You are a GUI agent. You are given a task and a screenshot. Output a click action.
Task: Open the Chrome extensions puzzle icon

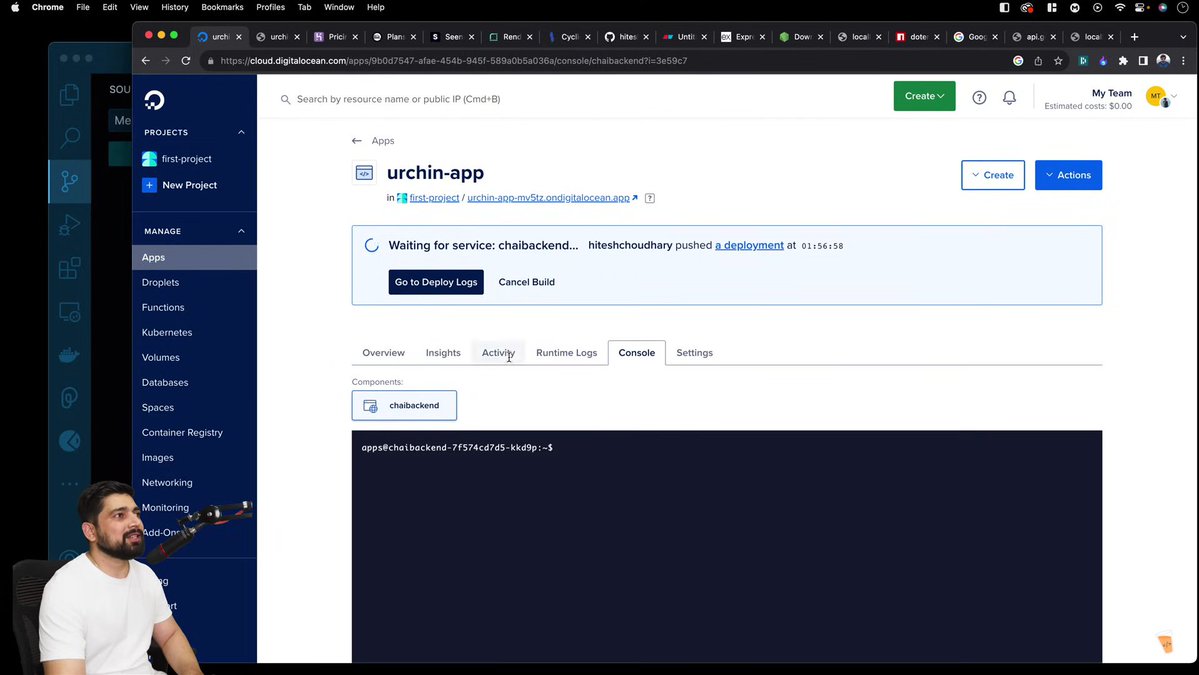[x=1123, y=60]
